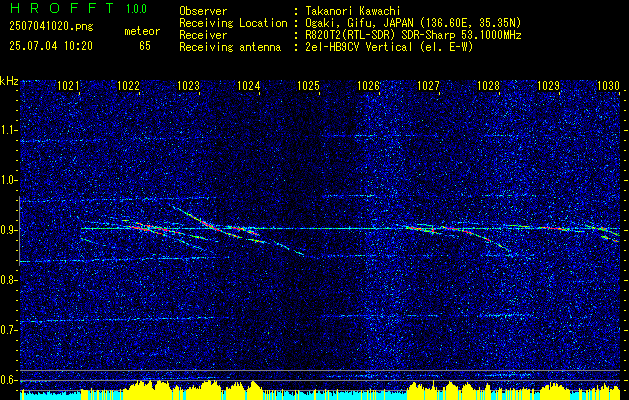Screen dimensions: 629x400
Task: Click time marker 1028
Action: [489, 86]
